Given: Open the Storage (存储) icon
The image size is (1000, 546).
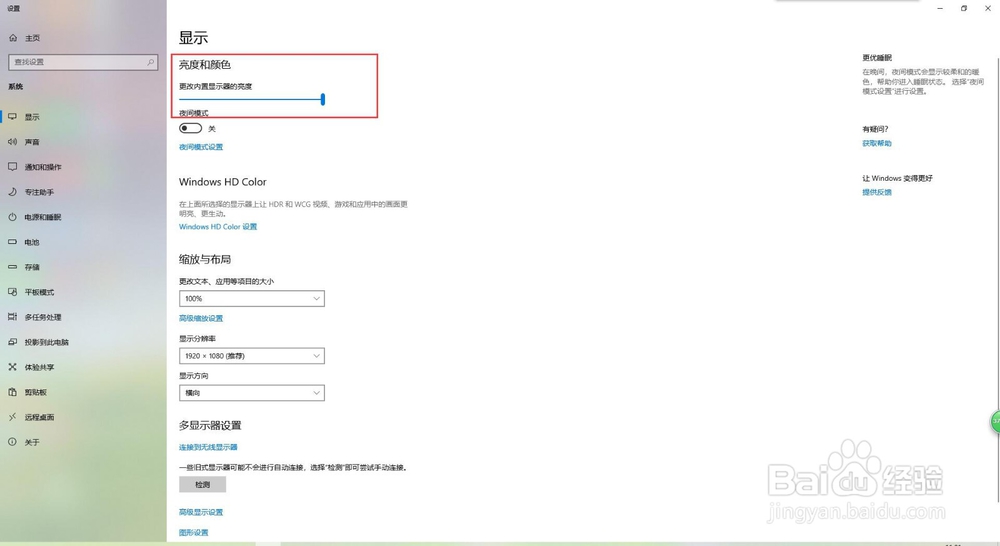Looking at the screenshot, I should click(13, 267).
